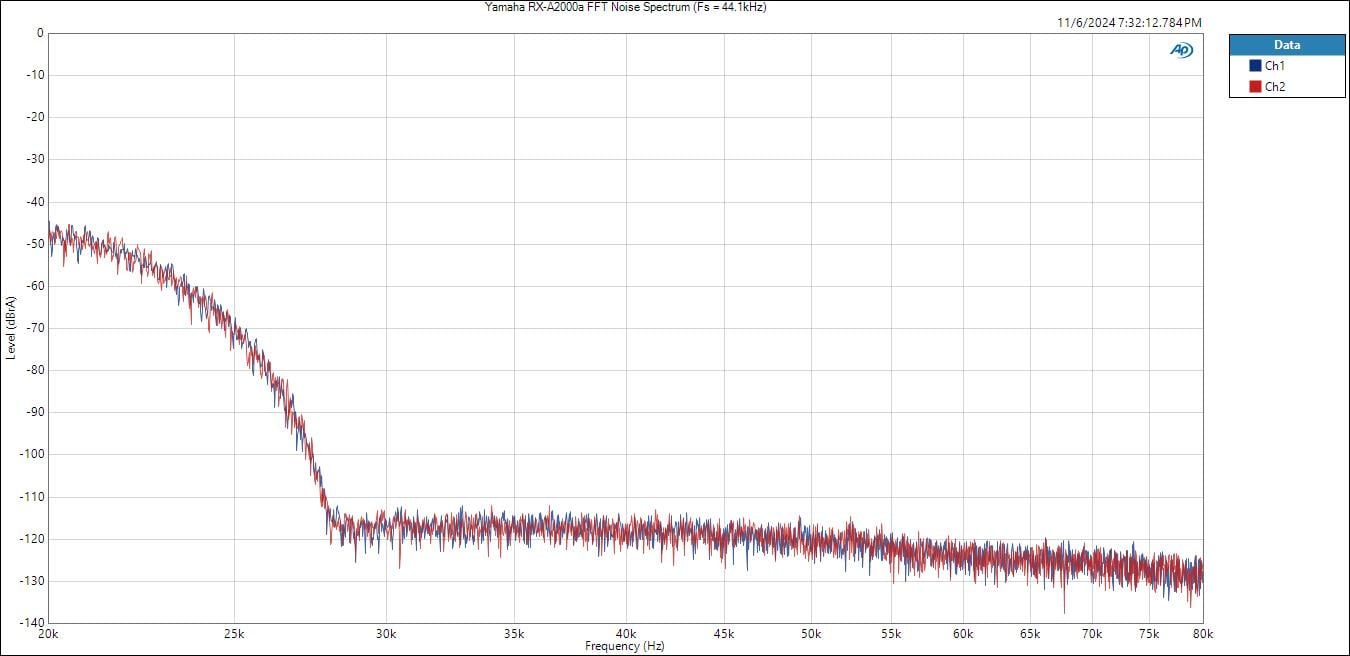The width and height of the screenshot is (1350, 656).
Task: Select the Ch2 legend label
Action: point(1275,87)
